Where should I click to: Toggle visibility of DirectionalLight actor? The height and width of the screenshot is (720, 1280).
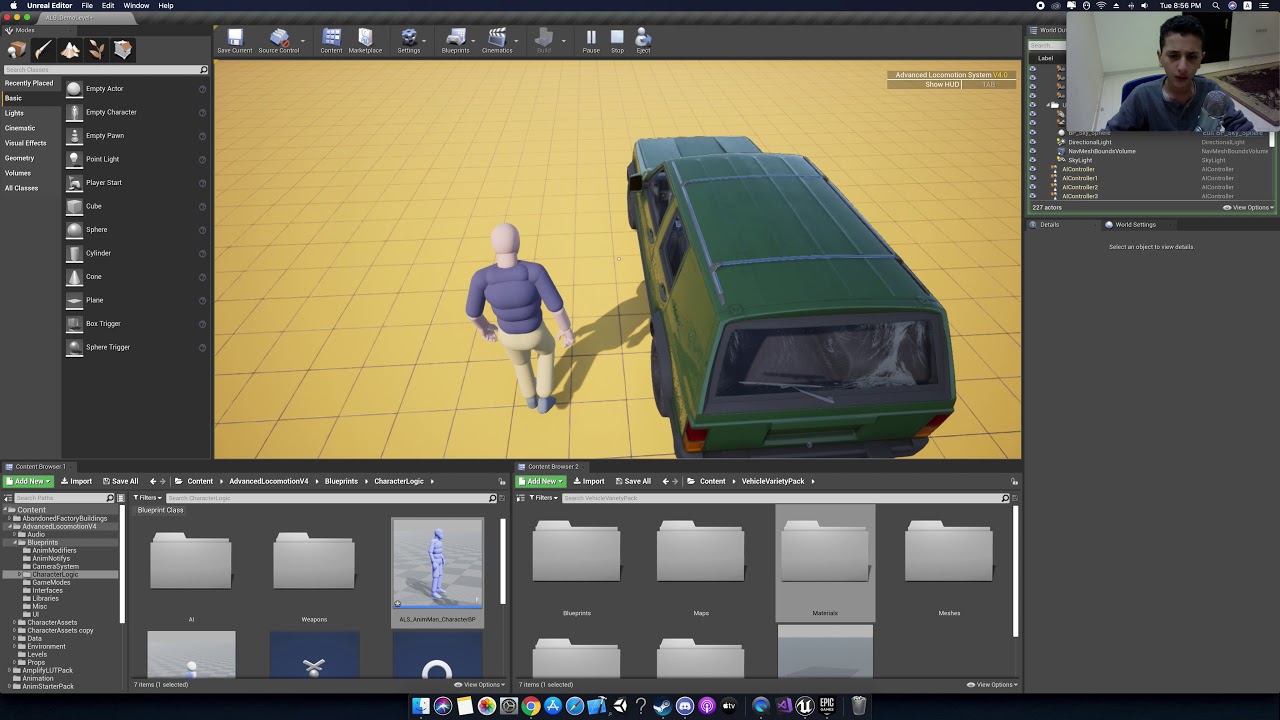tap(1033, 142)
